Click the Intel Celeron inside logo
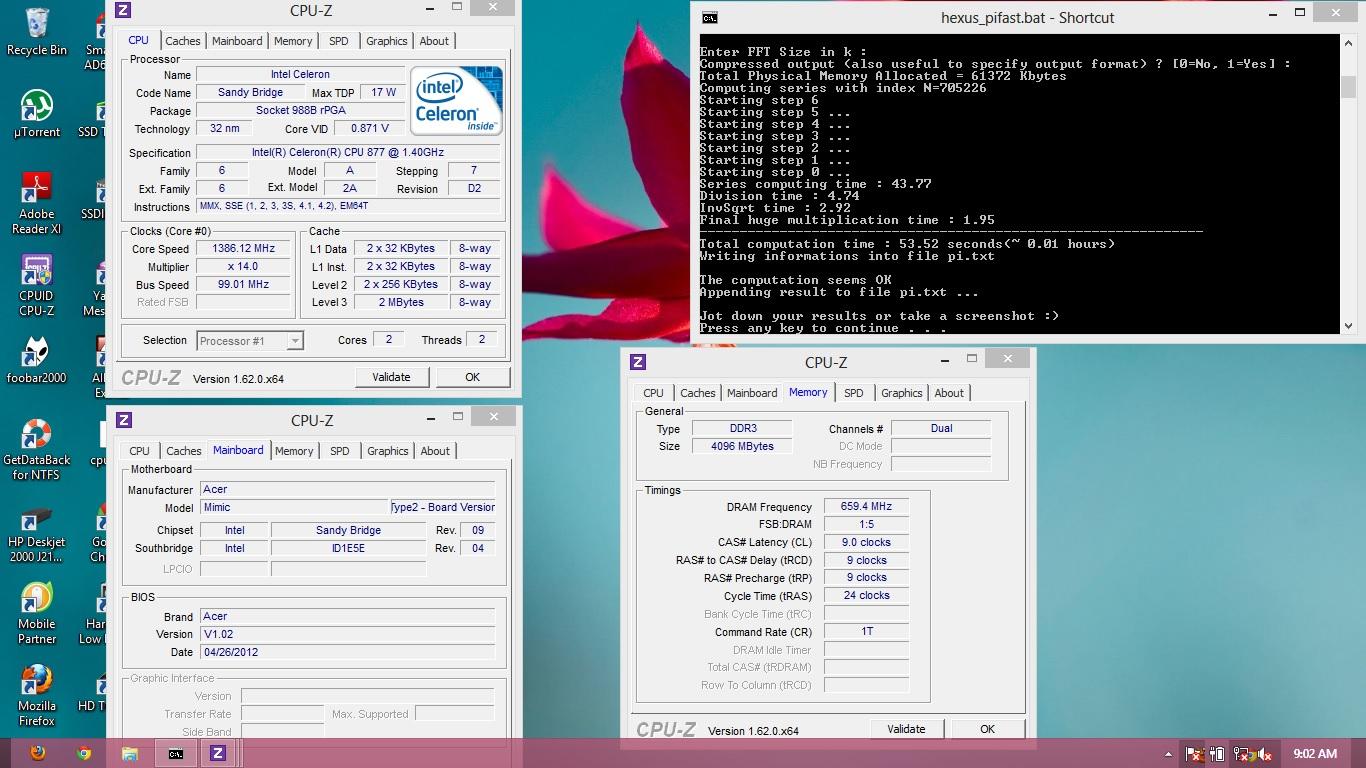 tap(456, 101)
